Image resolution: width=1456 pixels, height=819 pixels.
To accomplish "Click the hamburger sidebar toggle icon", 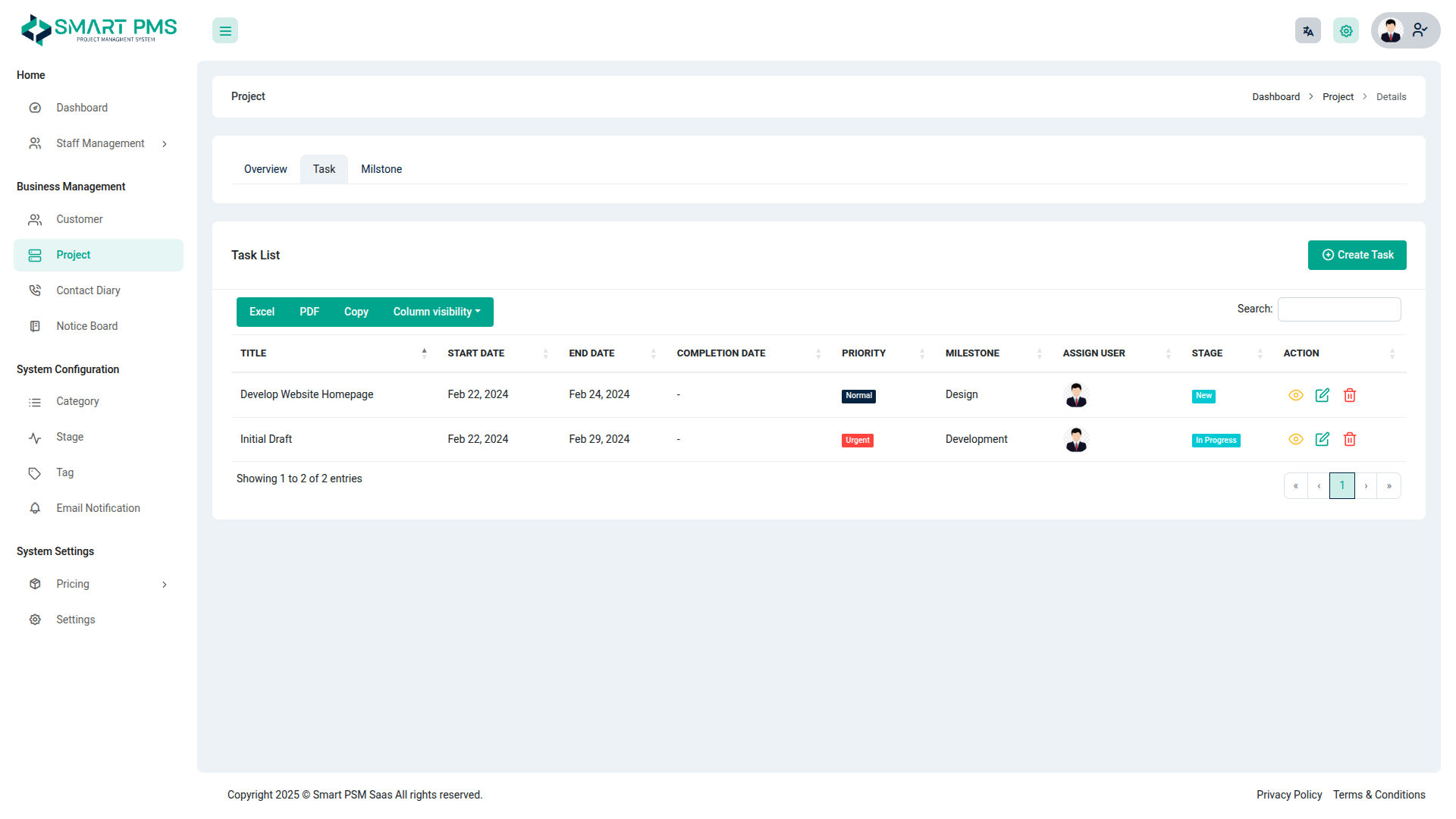I will (225, 31).
